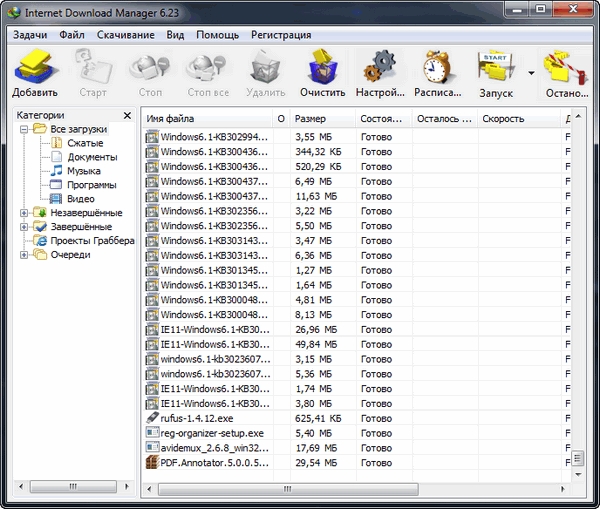The width and height of the screenshot is (600, 509).
Task: Open the Помощь menu
Action: [x=217, y=35]
